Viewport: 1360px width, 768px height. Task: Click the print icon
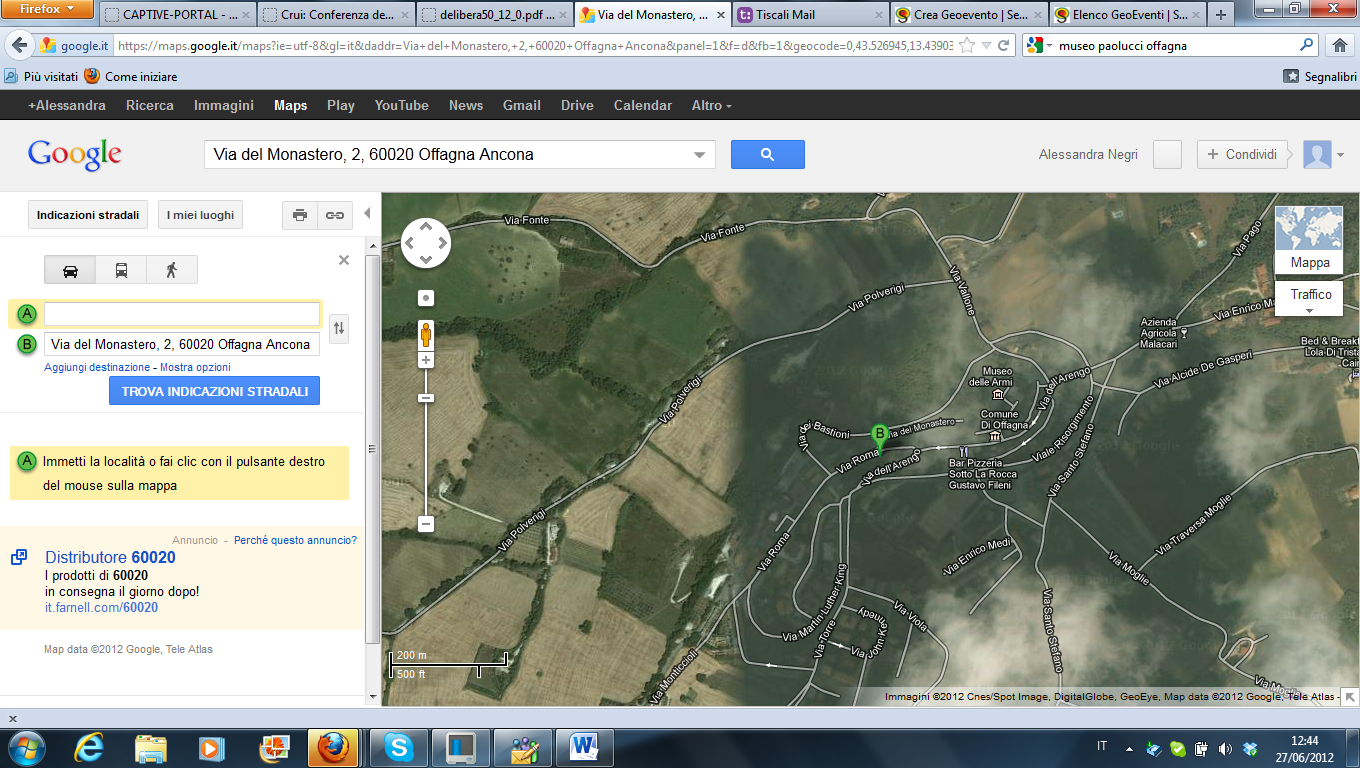(x=300, y=215)
